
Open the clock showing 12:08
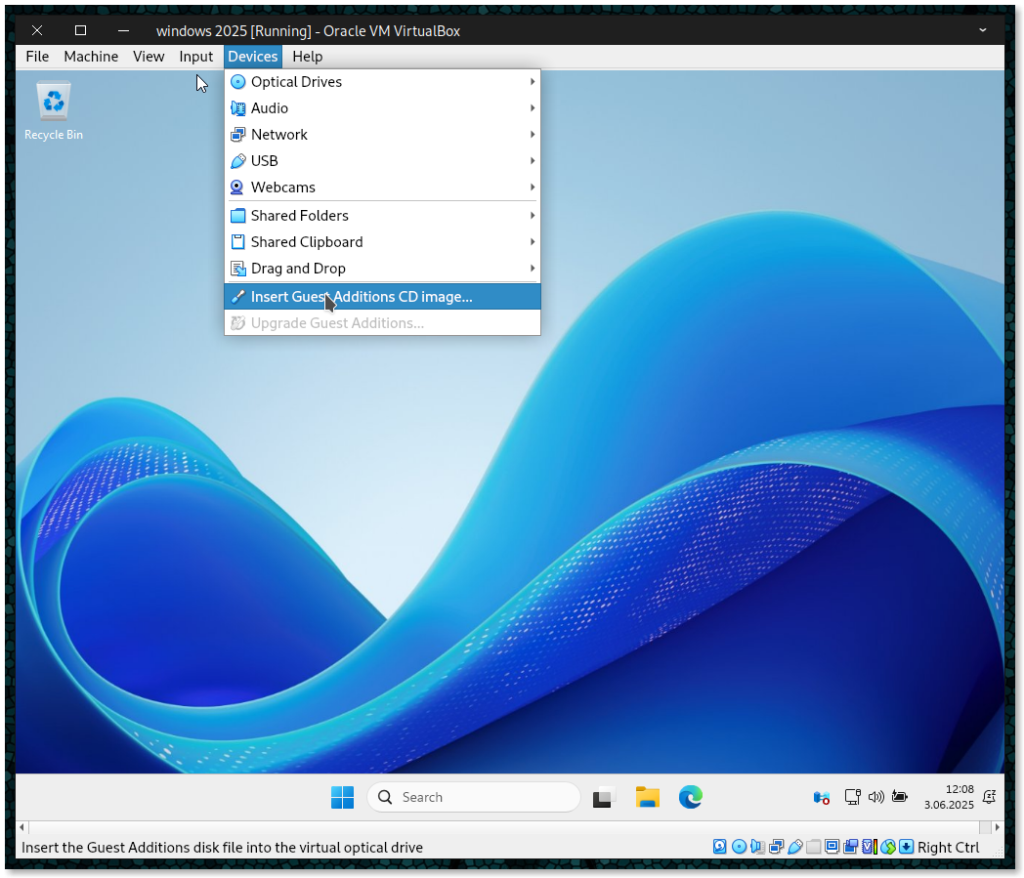click(949, 797)
